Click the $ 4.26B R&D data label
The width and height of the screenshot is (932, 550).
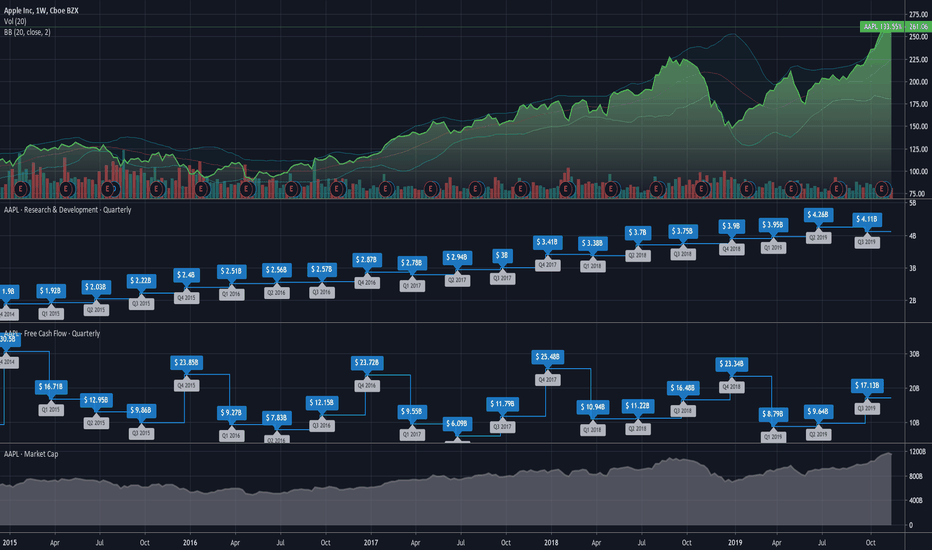point(818,215)
